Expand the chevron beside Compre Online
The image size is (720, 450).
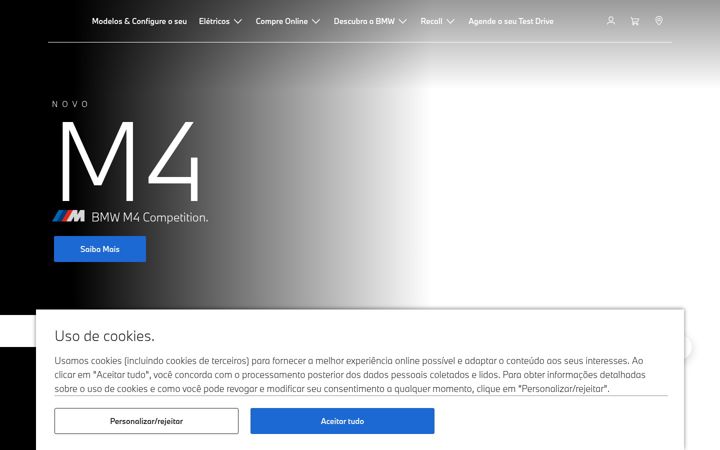click(x=316, y=21)
